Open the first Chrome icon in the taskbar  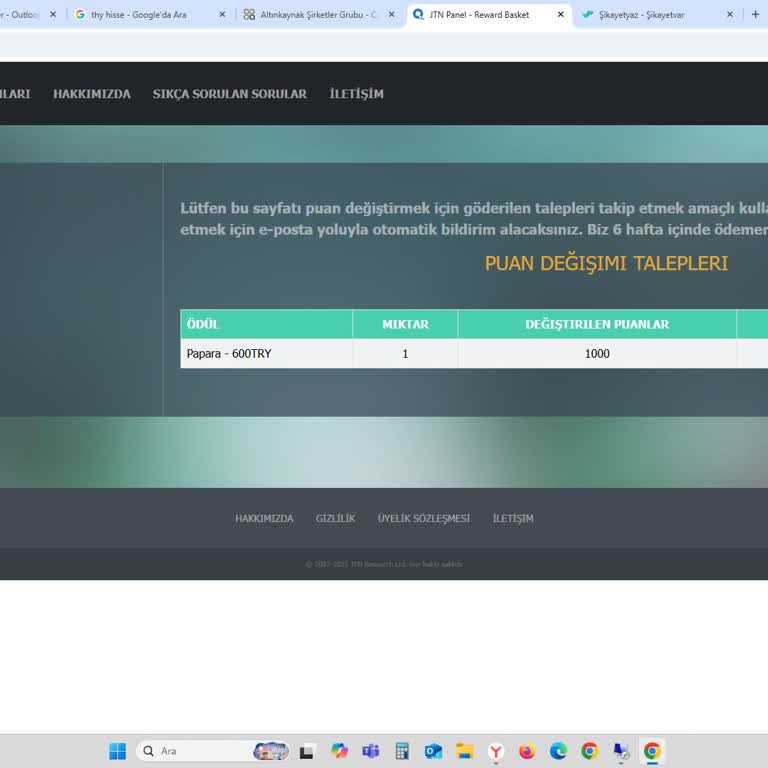coord(590,751)
